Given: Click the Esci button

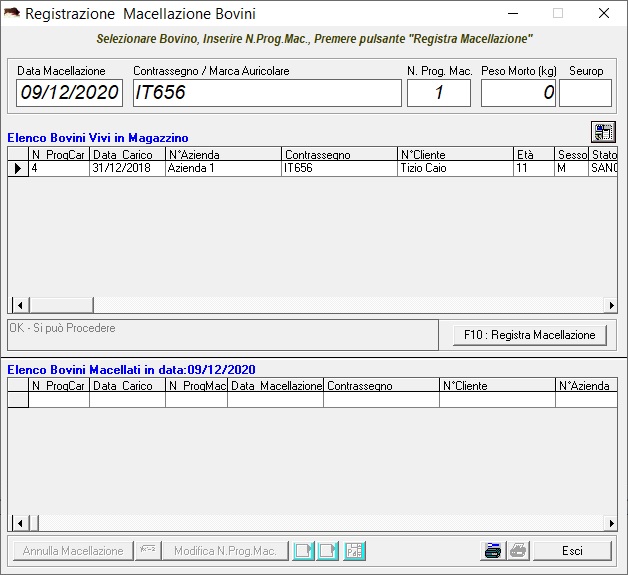Looking at the screenshot, I should click(572, 551).
